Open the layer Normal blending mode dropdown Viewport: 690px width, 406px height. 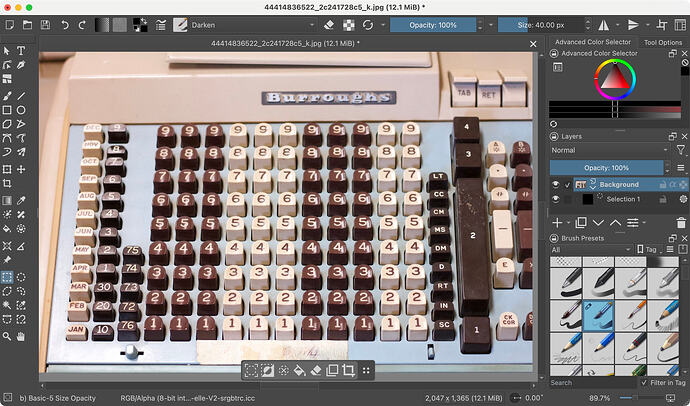coord(609,150)
